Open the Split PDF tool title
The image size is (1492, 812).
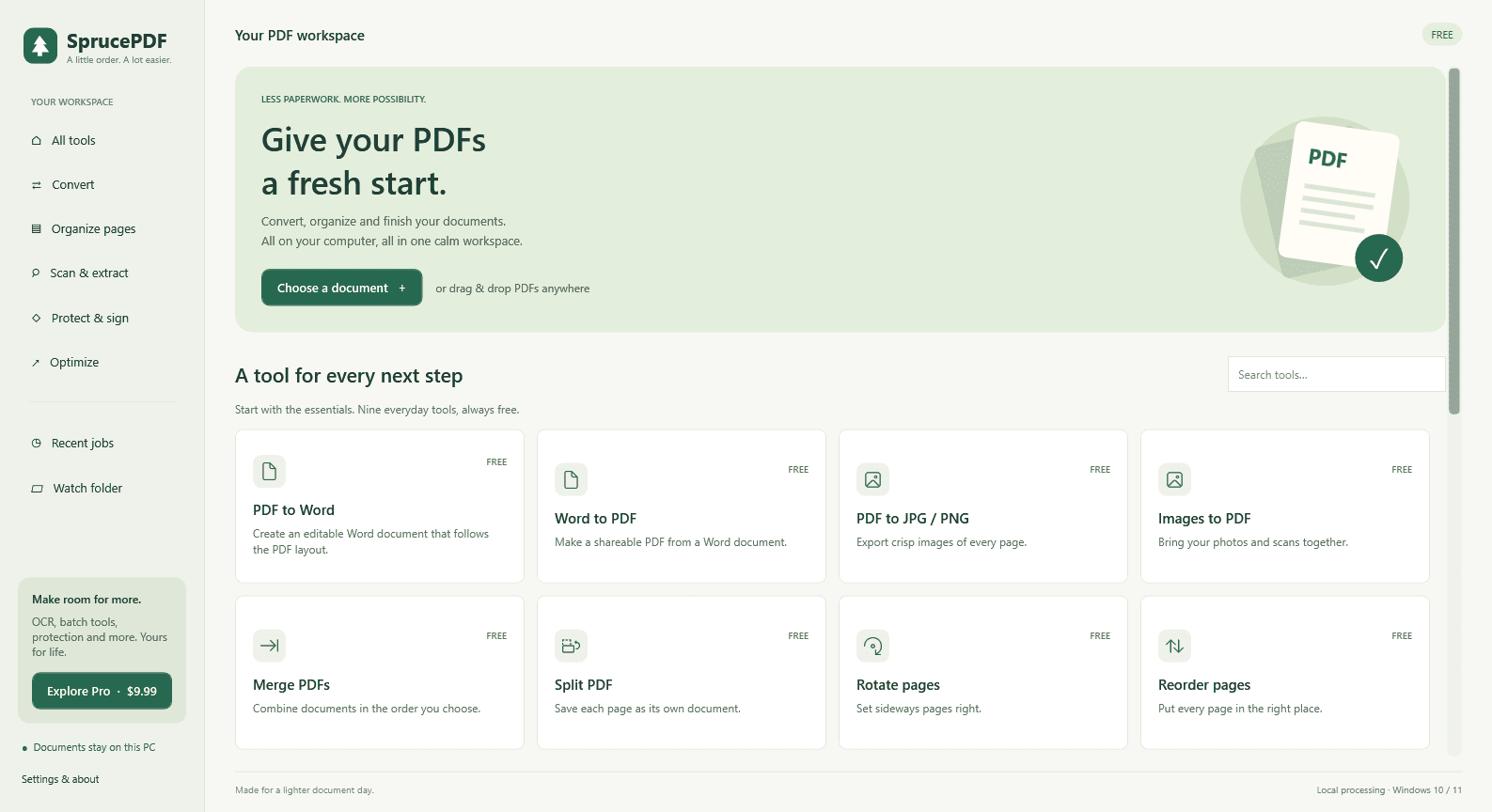pos(583,685)
